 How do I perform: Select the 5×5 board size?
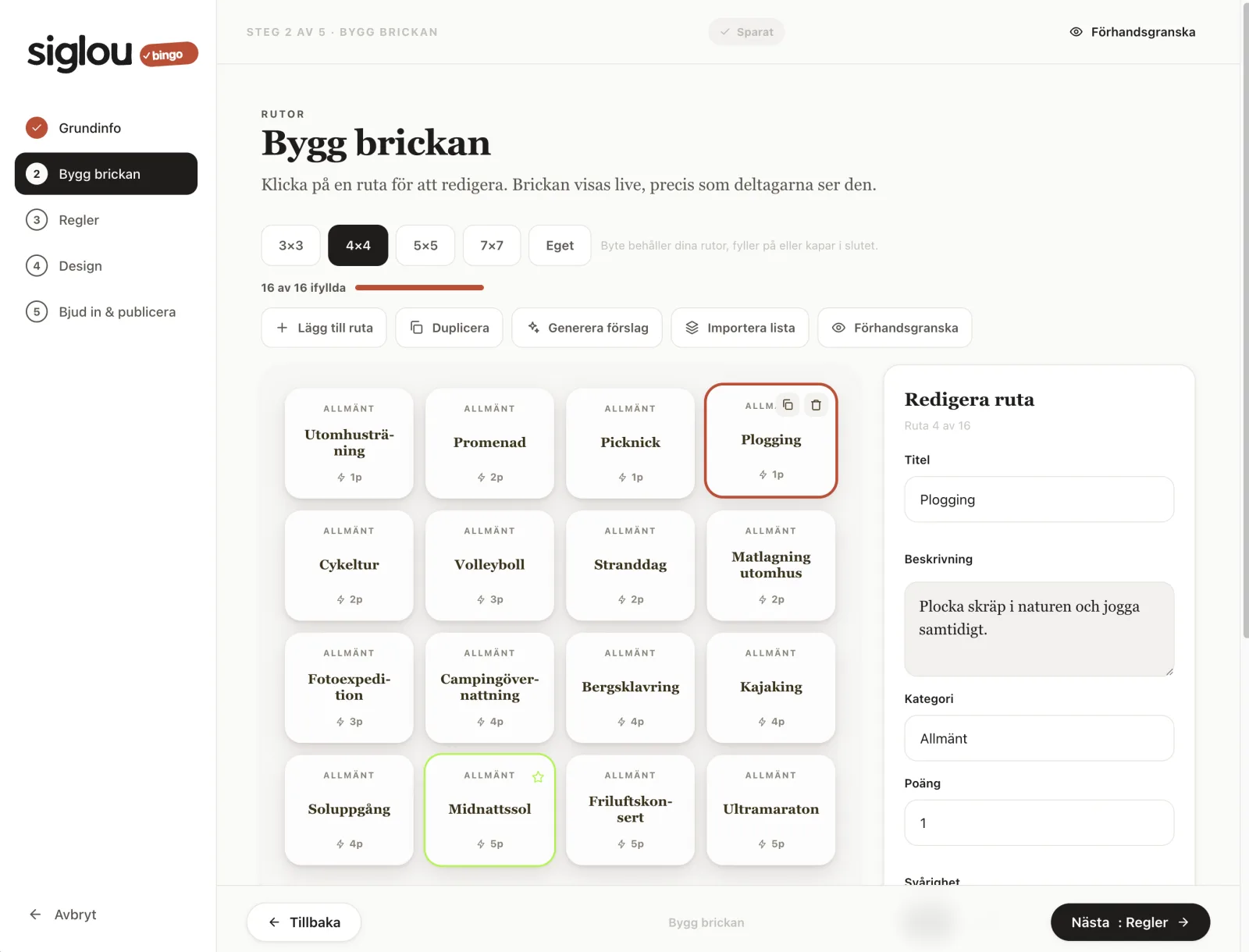tap(425, 245)
